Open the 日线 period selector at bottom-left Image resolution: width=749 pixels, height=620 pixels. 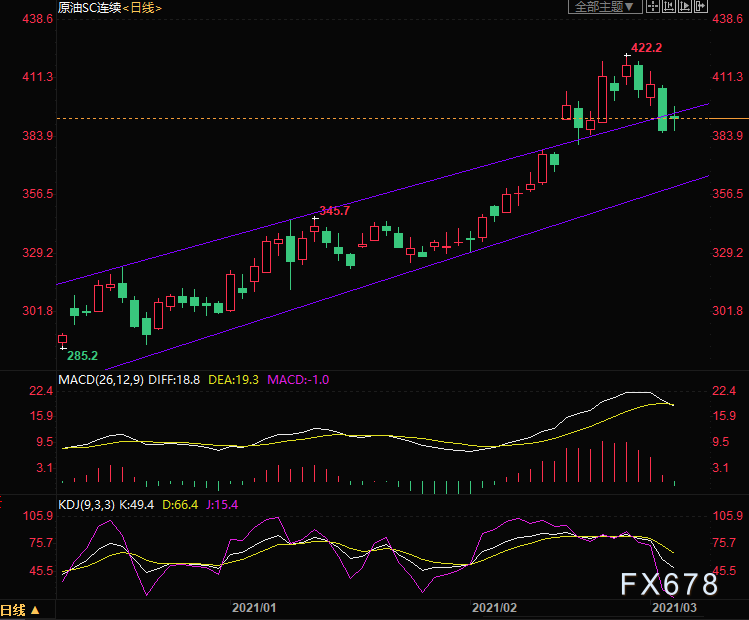tap(21, 610)
